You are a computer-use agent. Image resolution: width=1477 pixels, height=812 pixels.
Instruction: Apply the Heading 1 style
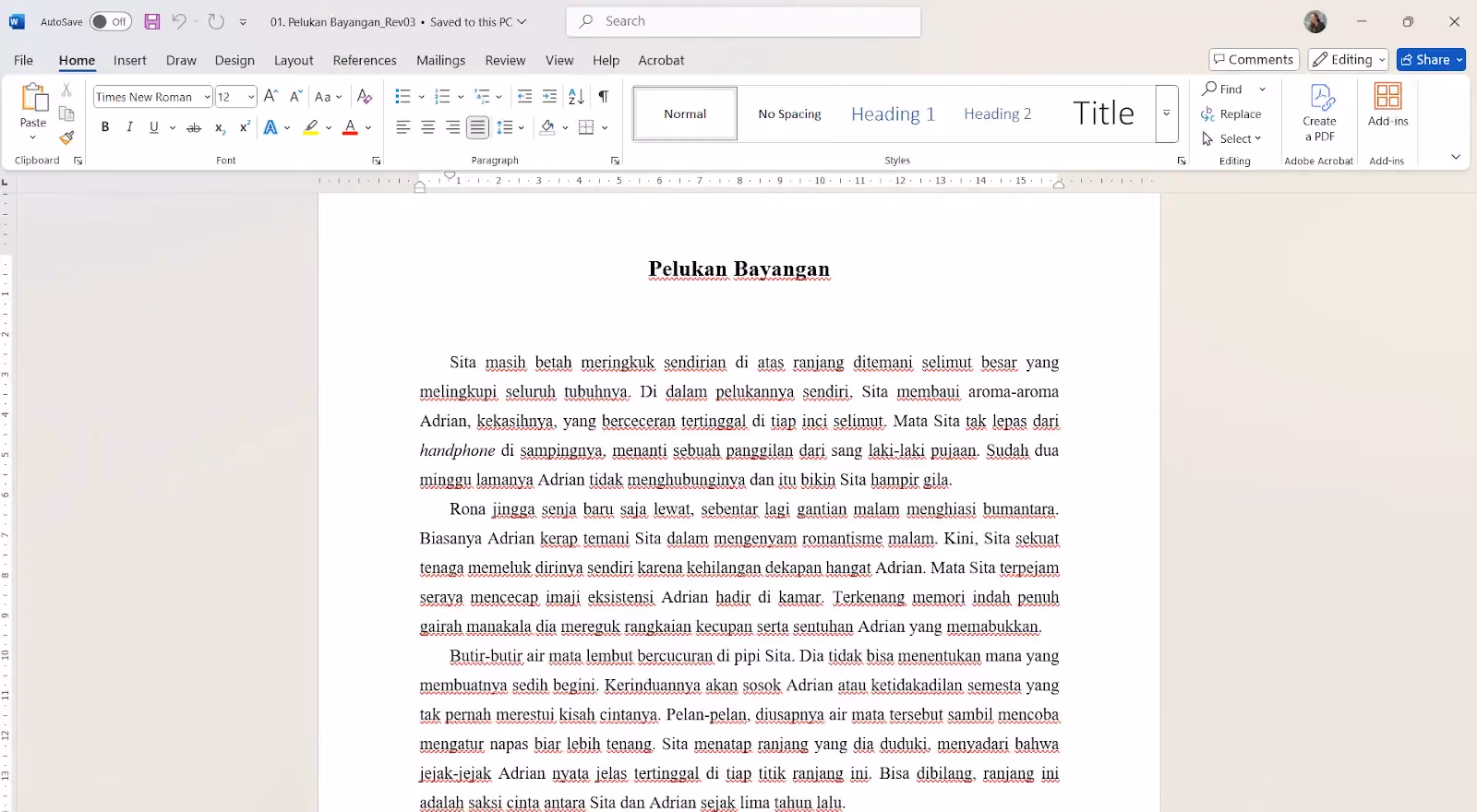pyautogui.click(x=893, y=113)
